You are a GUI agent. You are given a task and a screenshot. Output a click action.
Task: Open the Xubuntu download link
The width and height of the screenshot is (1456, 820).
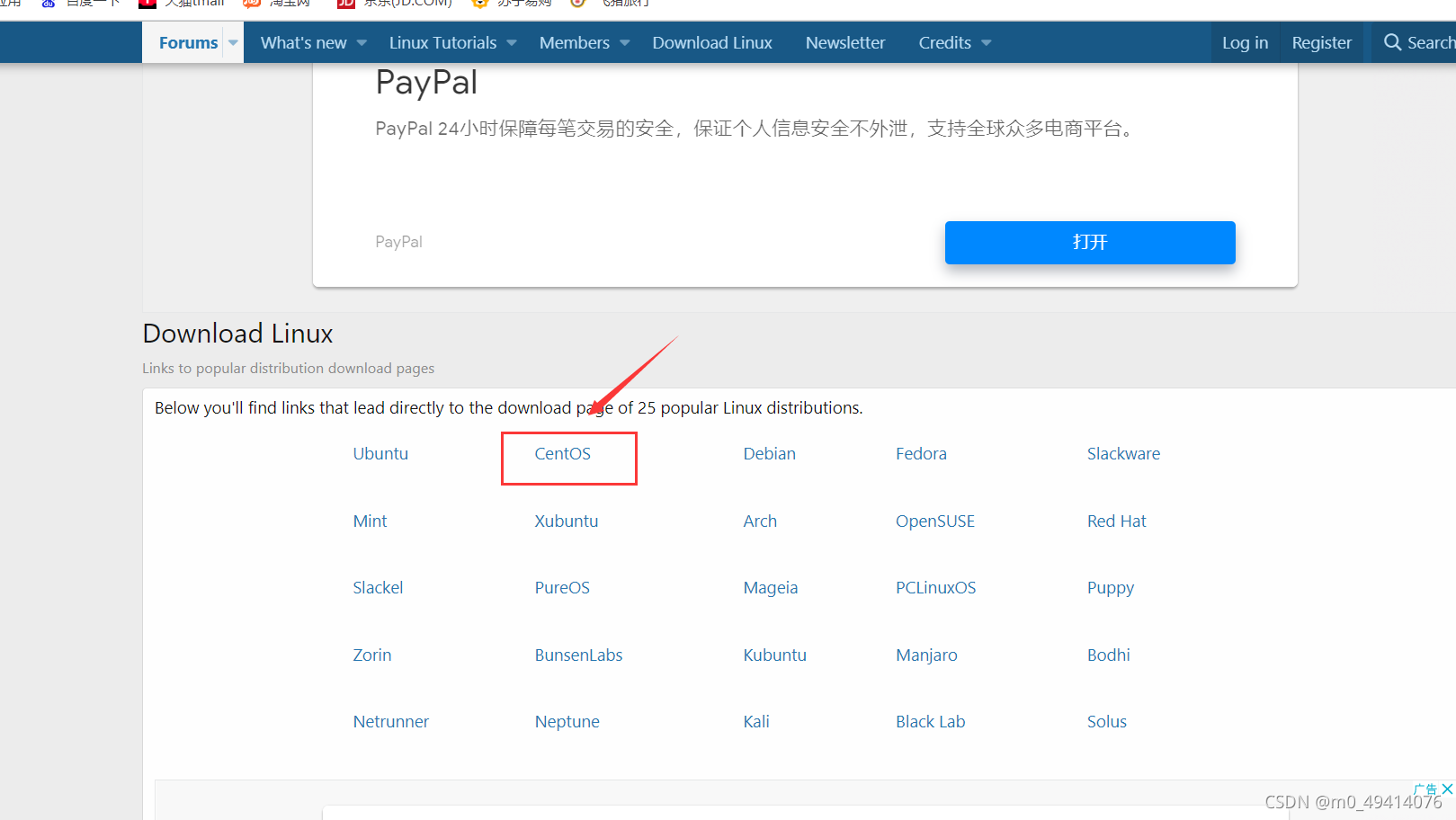pyautogui.click(x=567, y=521)
